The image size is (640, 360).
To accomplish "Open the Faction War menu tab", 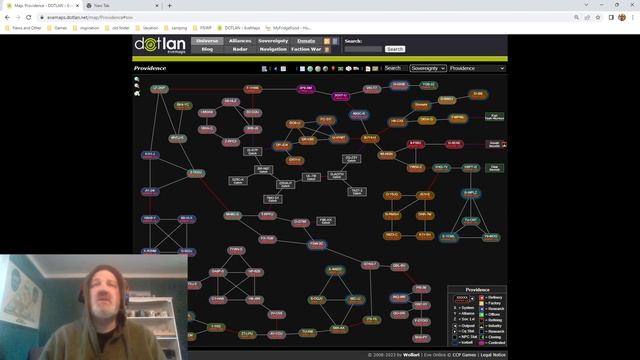I will tap(306, 49).
